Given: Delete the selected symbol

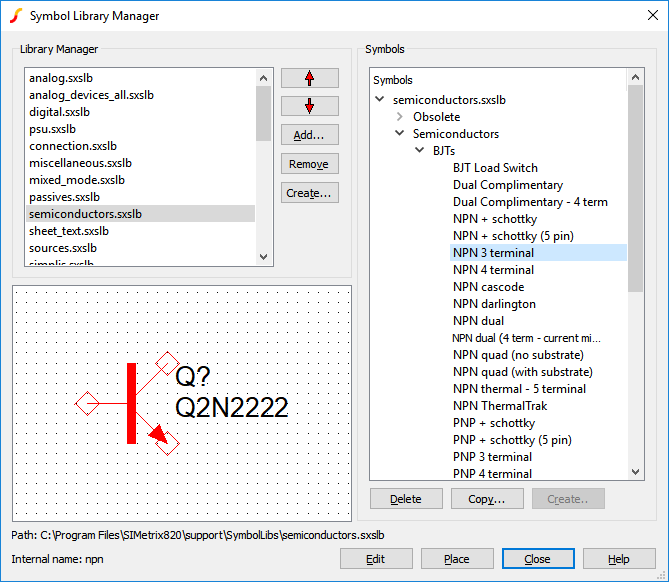Looking at the screenshot, I should [x=405, y=499].
